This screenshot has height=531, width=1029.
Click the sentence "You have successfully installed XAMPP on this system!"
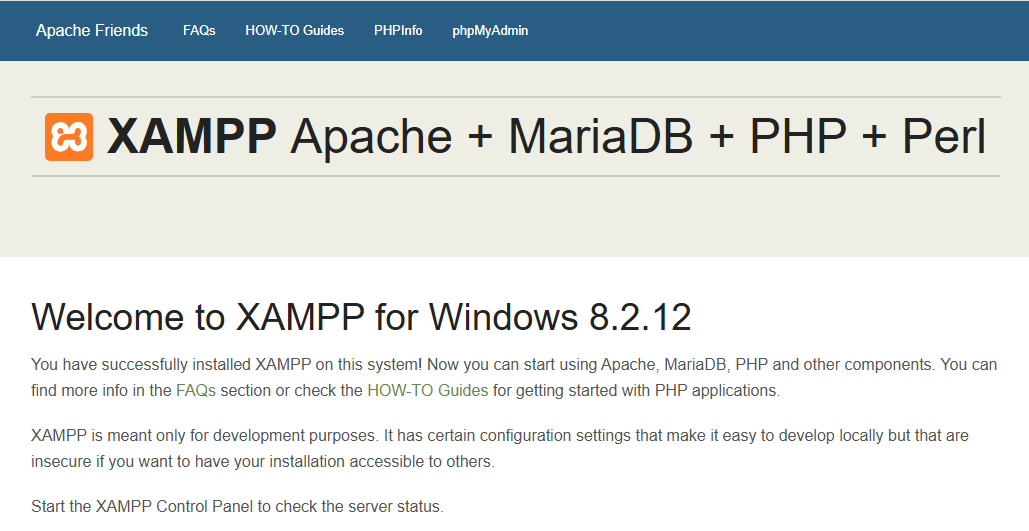[226, 364]
